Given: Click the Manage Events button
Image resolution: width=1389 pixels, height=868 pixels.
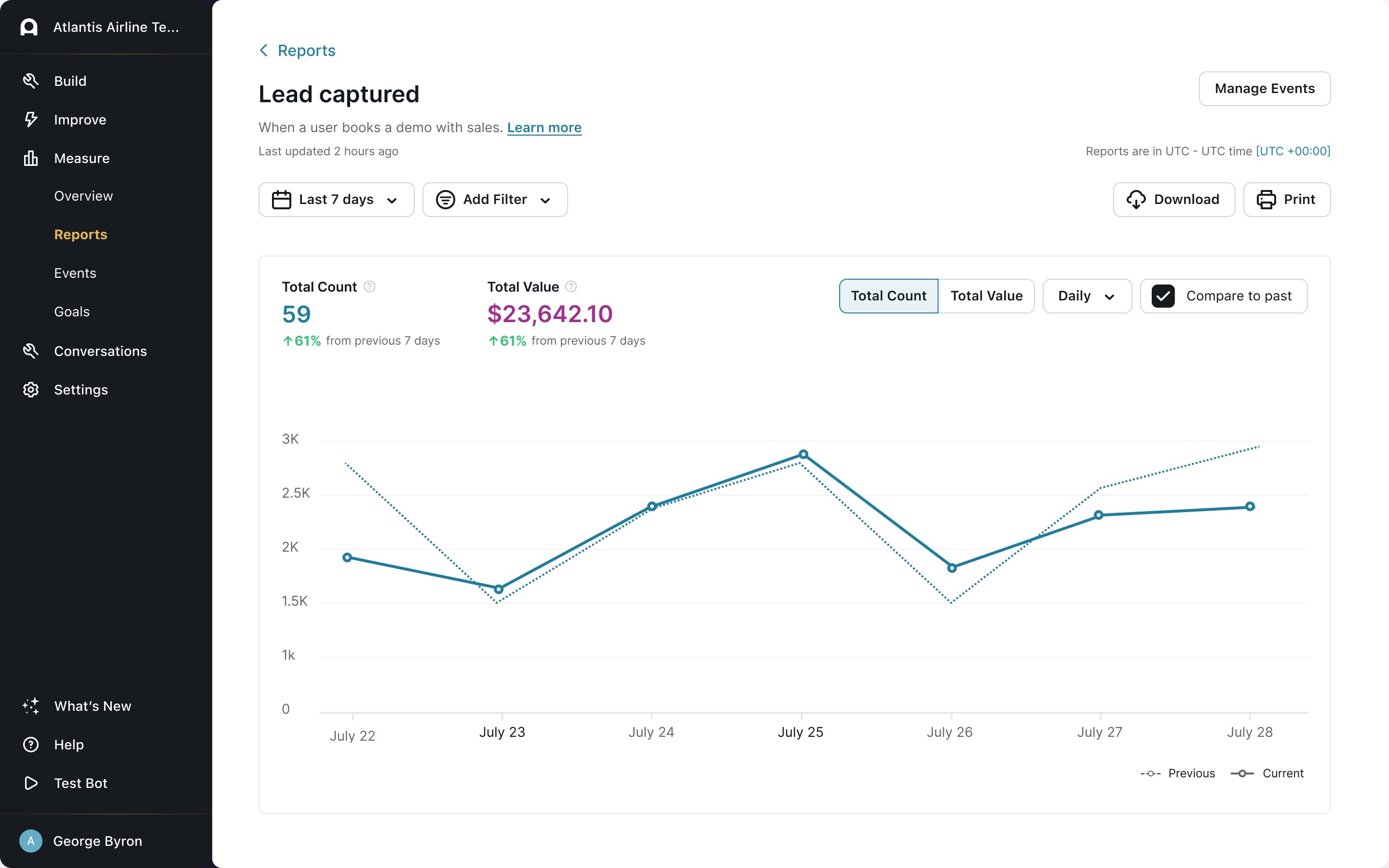Looking at the screenshot, I should (x=1264, y=88).
